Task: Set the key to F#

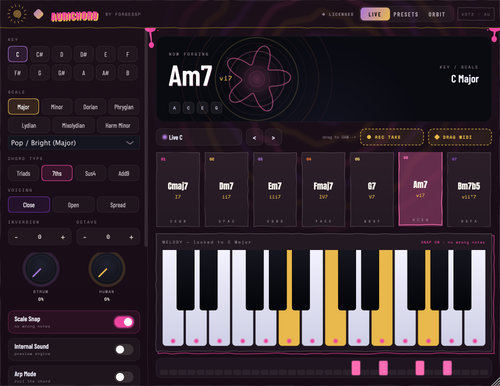Action: point(18,73)
